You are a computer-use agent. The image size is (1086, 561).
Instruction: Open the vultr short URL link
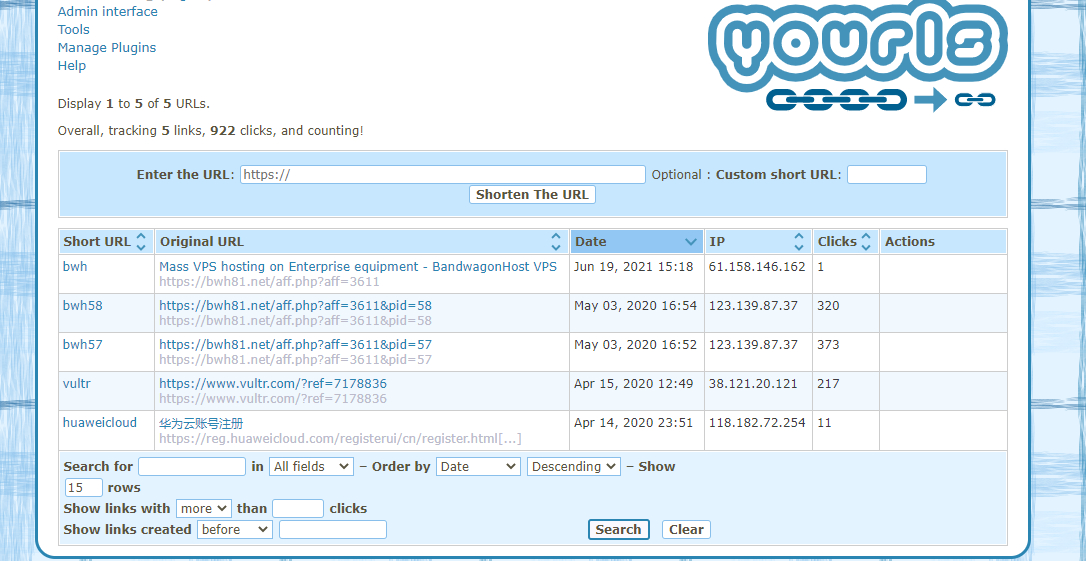coord(76,383)
